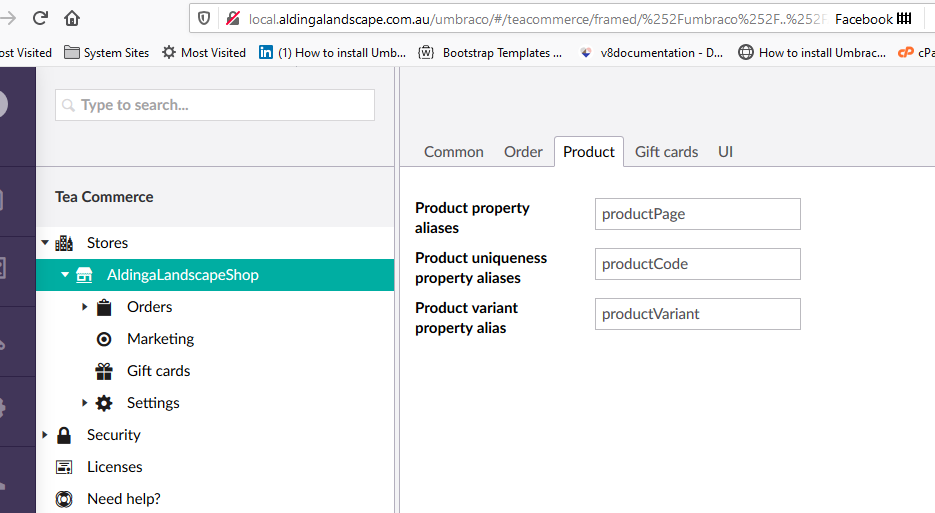This screenshot has height=513, width=935.
Task: Click the Settings gear icon in tree
Action: point(104,403)
